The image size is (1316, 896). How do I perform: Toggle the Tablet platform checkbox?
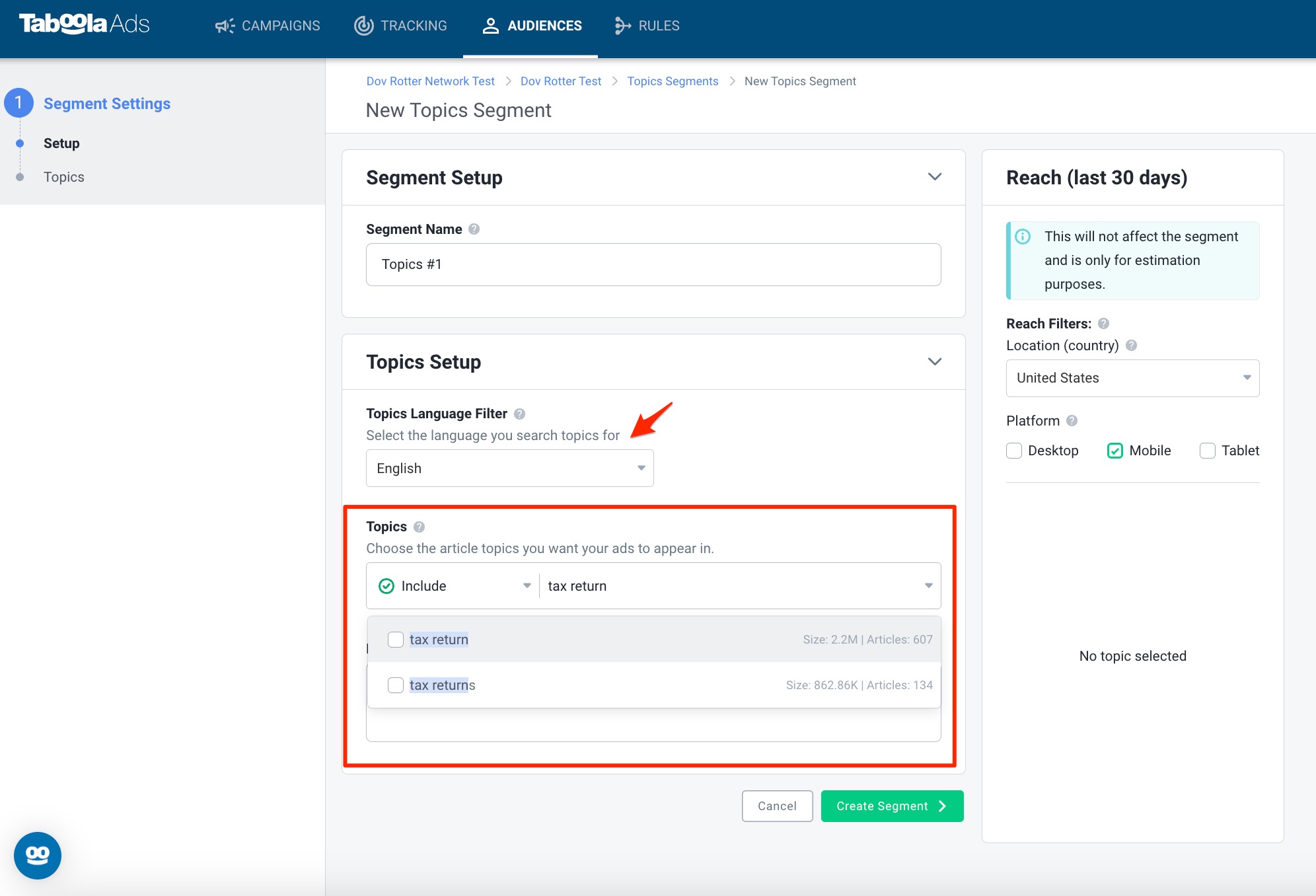click(1208, 451)
